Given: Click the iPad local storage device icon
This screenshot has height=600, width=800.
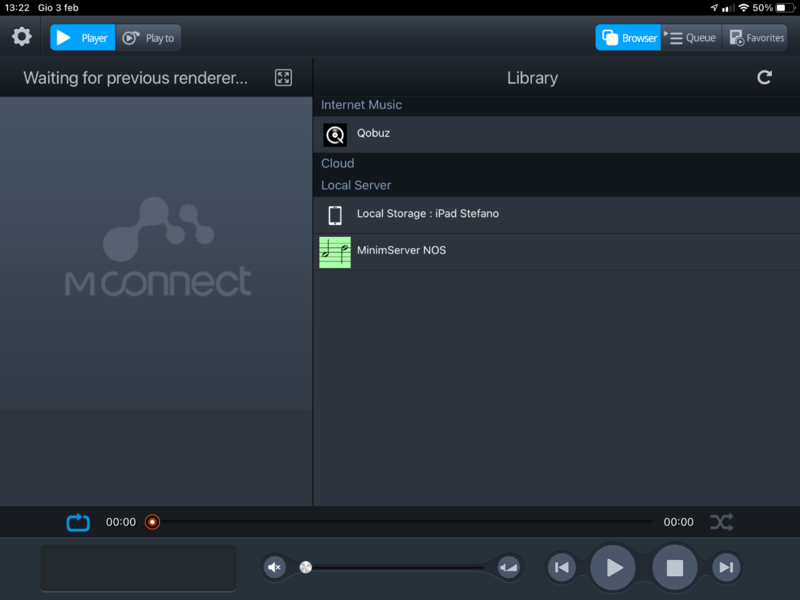Looking at the screenshot, I should pyautogui.click(x=335, y=215).
